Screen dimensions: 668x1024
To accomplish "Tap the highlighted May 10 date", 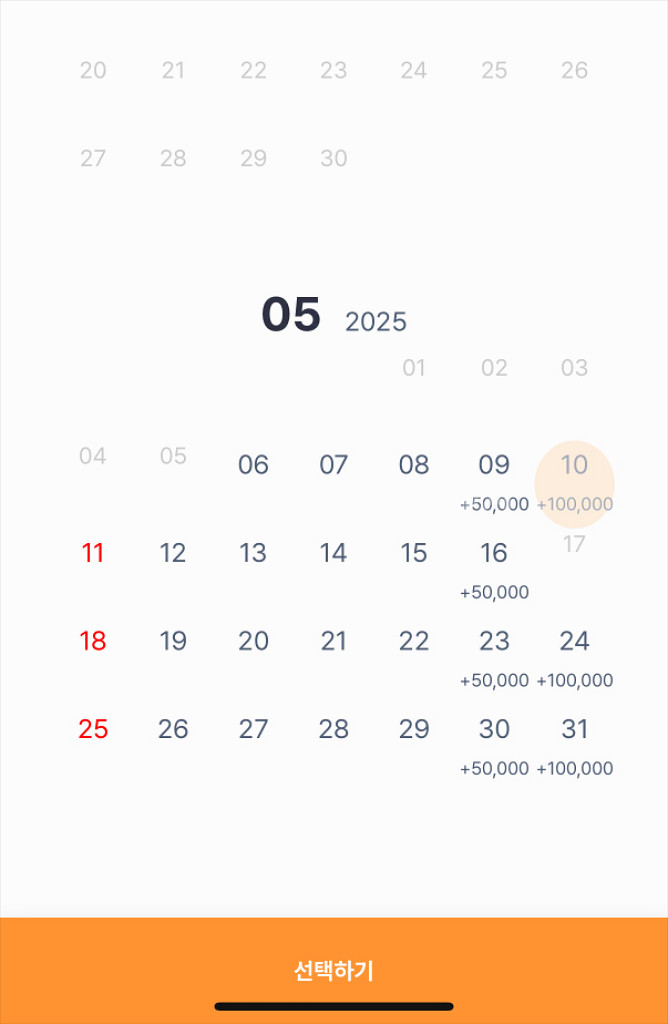I will (x=575, y=484).
